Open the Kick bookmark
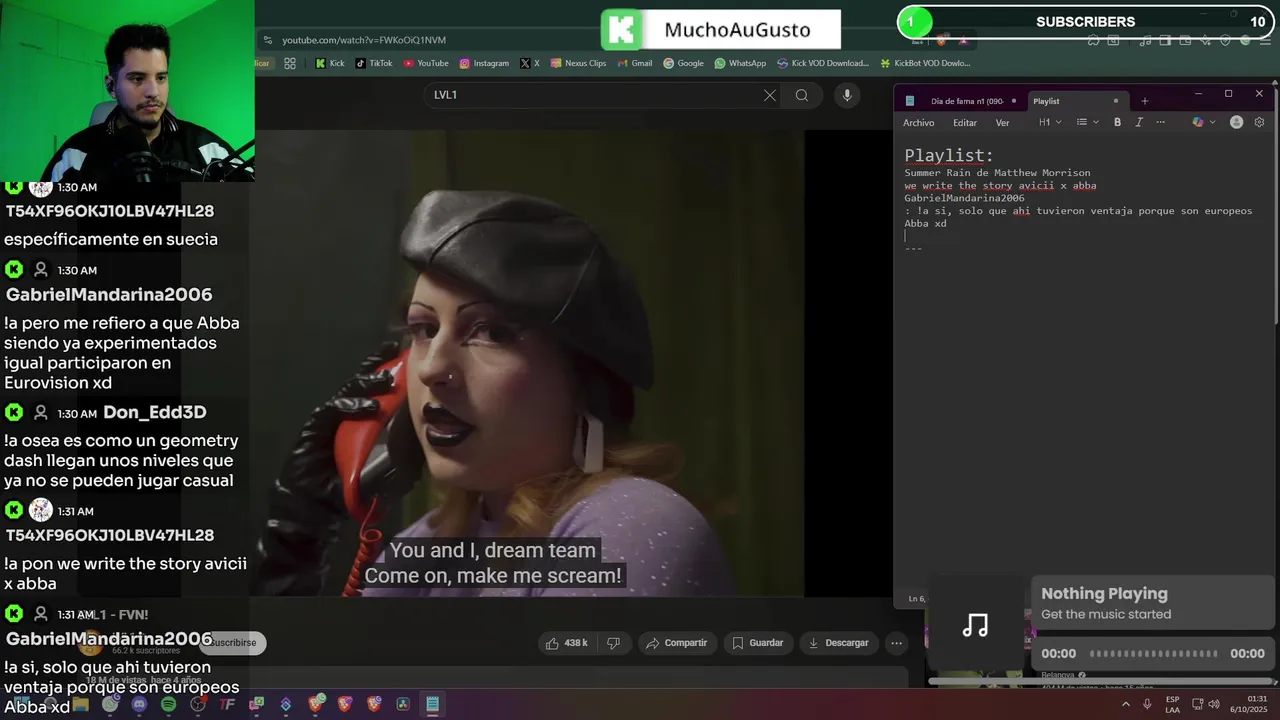 tap(330, 63)
